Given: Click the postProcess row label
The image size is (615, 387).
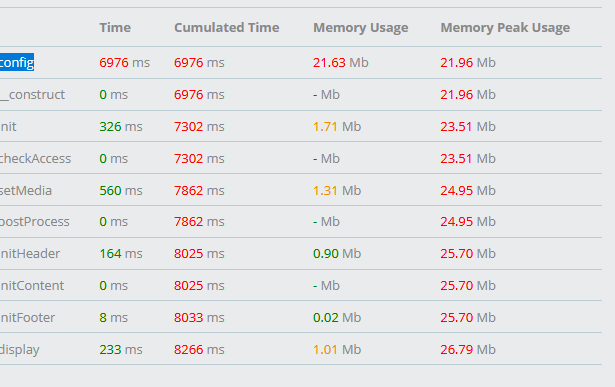Looking at the screenshot, I should tap(35, 222).
